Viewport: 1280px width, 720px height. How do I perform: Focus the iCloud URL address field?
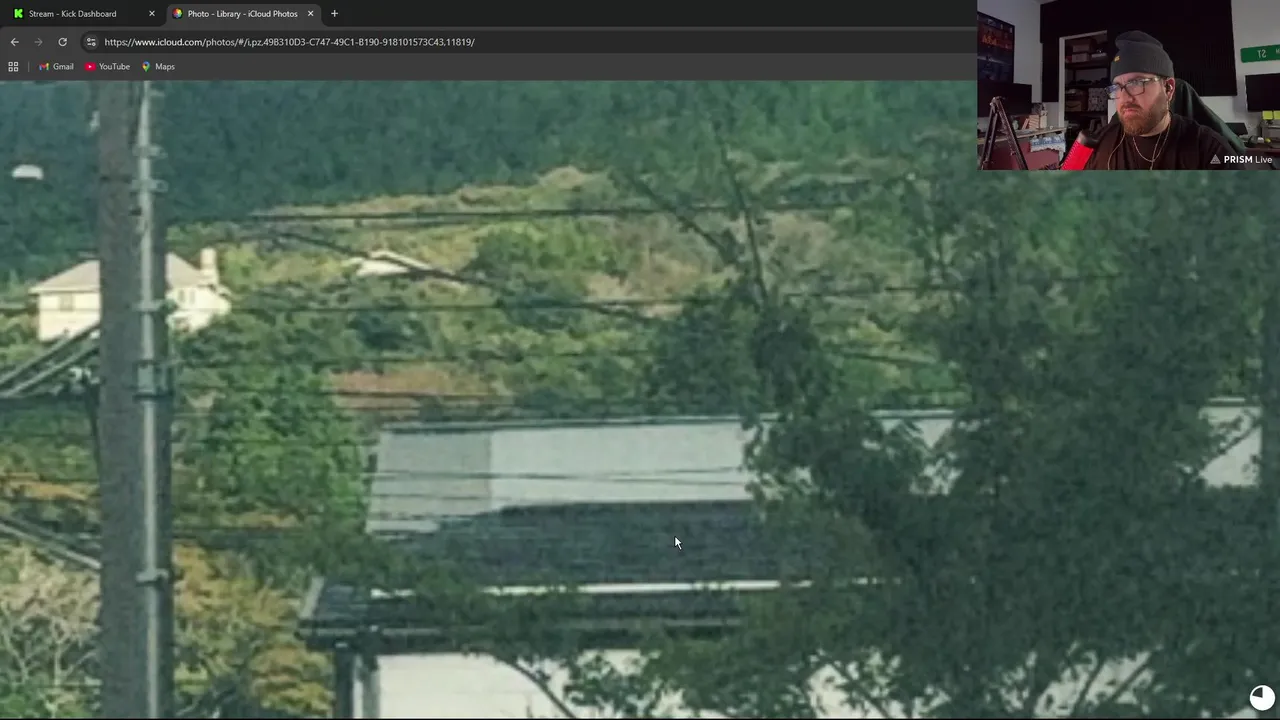(530, 42)
